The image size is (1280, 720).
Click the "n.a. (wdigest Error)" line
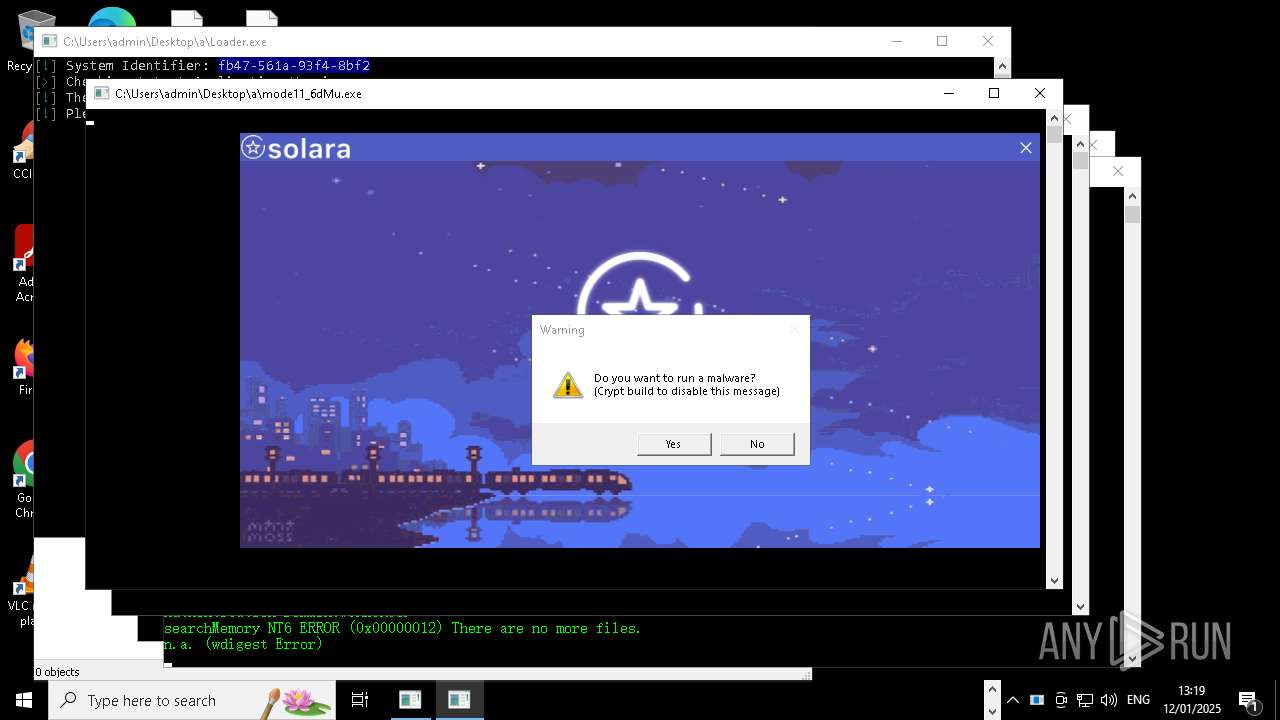(x=243, y=645)
